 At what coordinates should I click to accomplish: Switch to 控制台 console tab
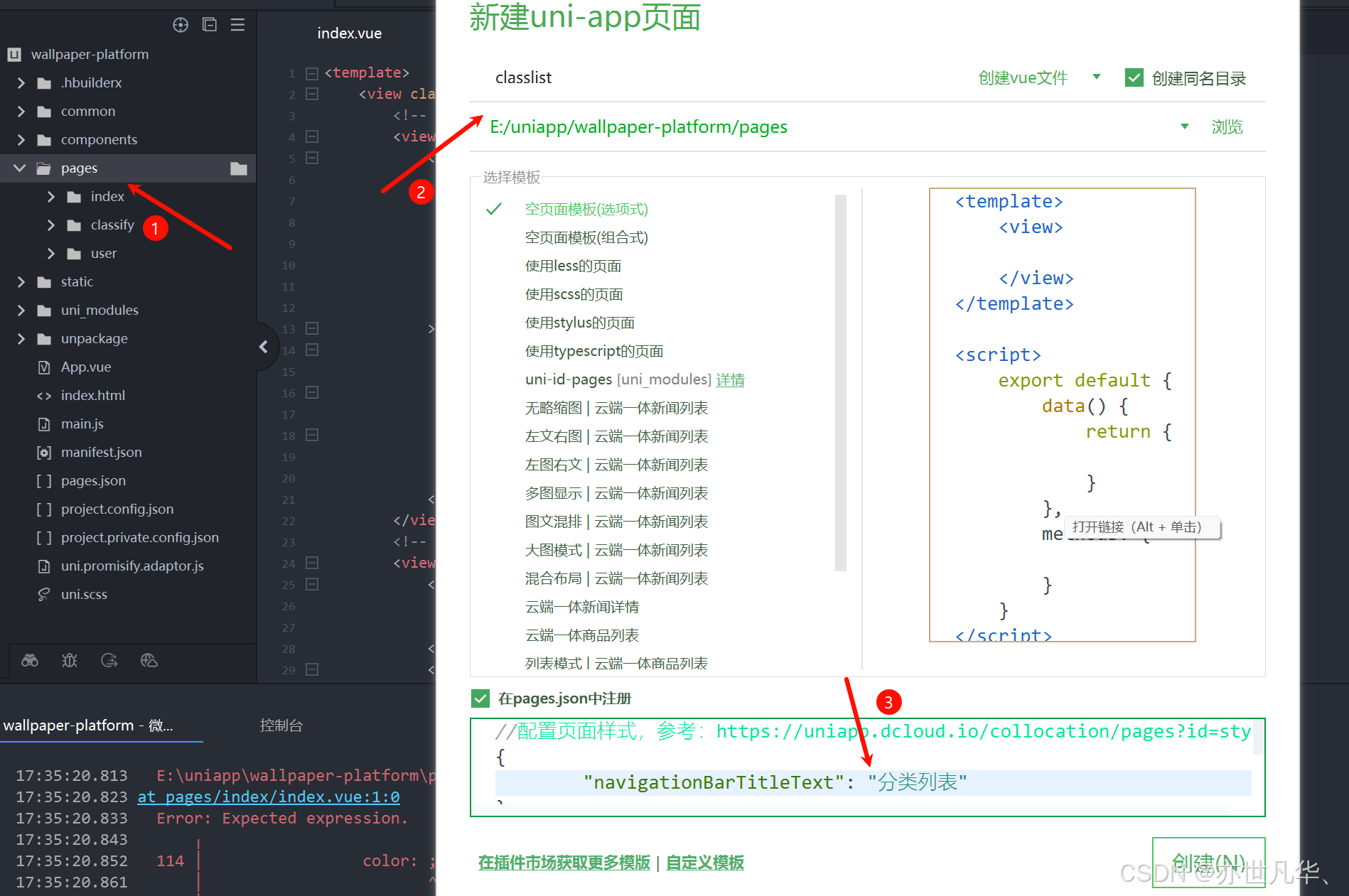[281, 725]
